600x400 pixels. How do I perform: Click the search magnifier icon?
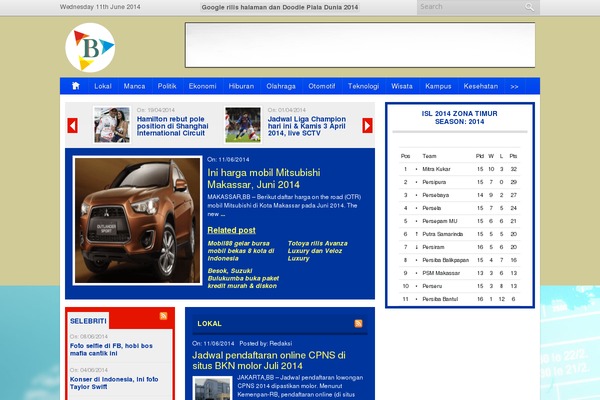pos(530,7)
